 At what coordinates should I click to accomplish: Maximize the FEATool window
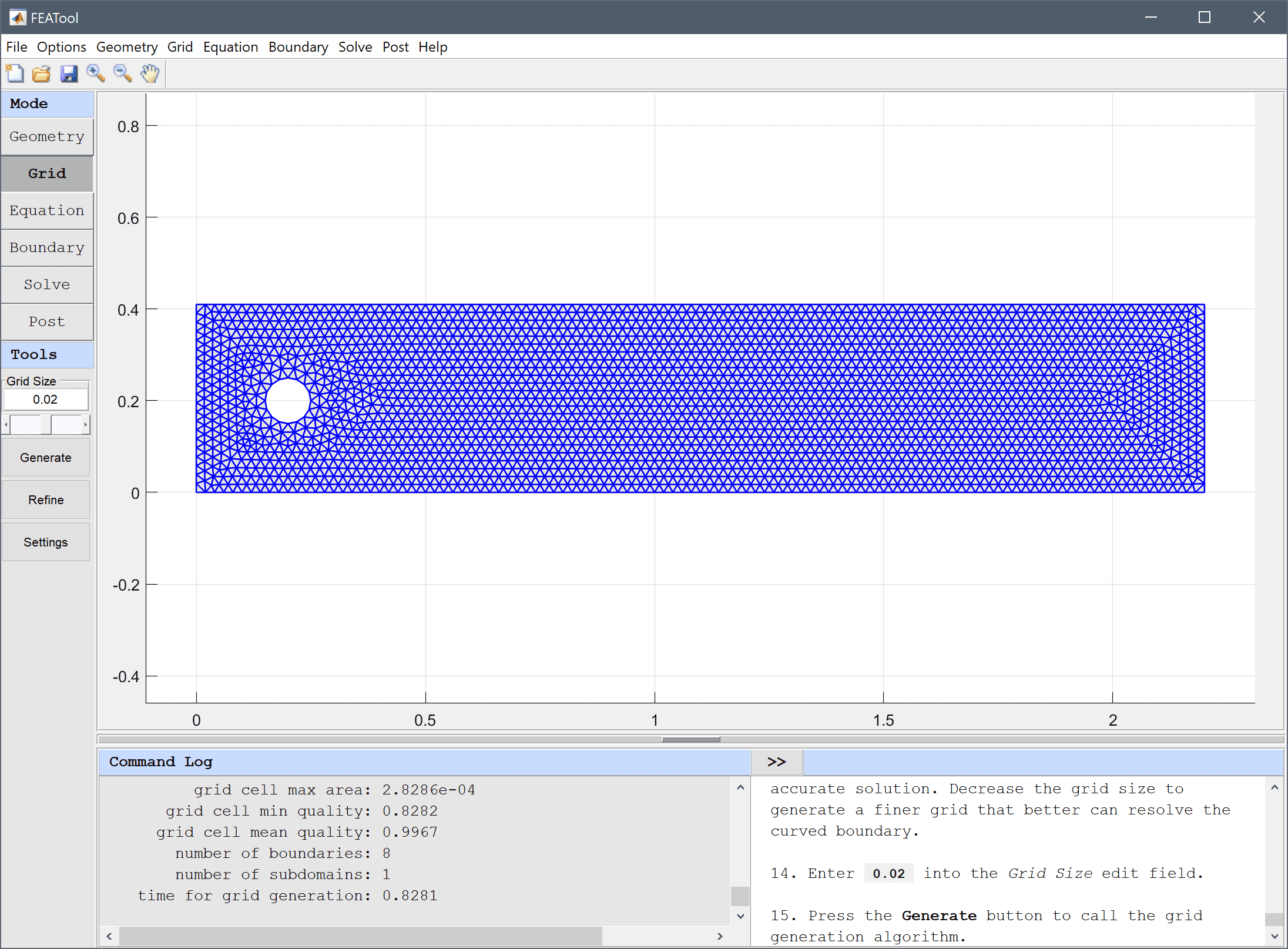[x=1205, y=18]
